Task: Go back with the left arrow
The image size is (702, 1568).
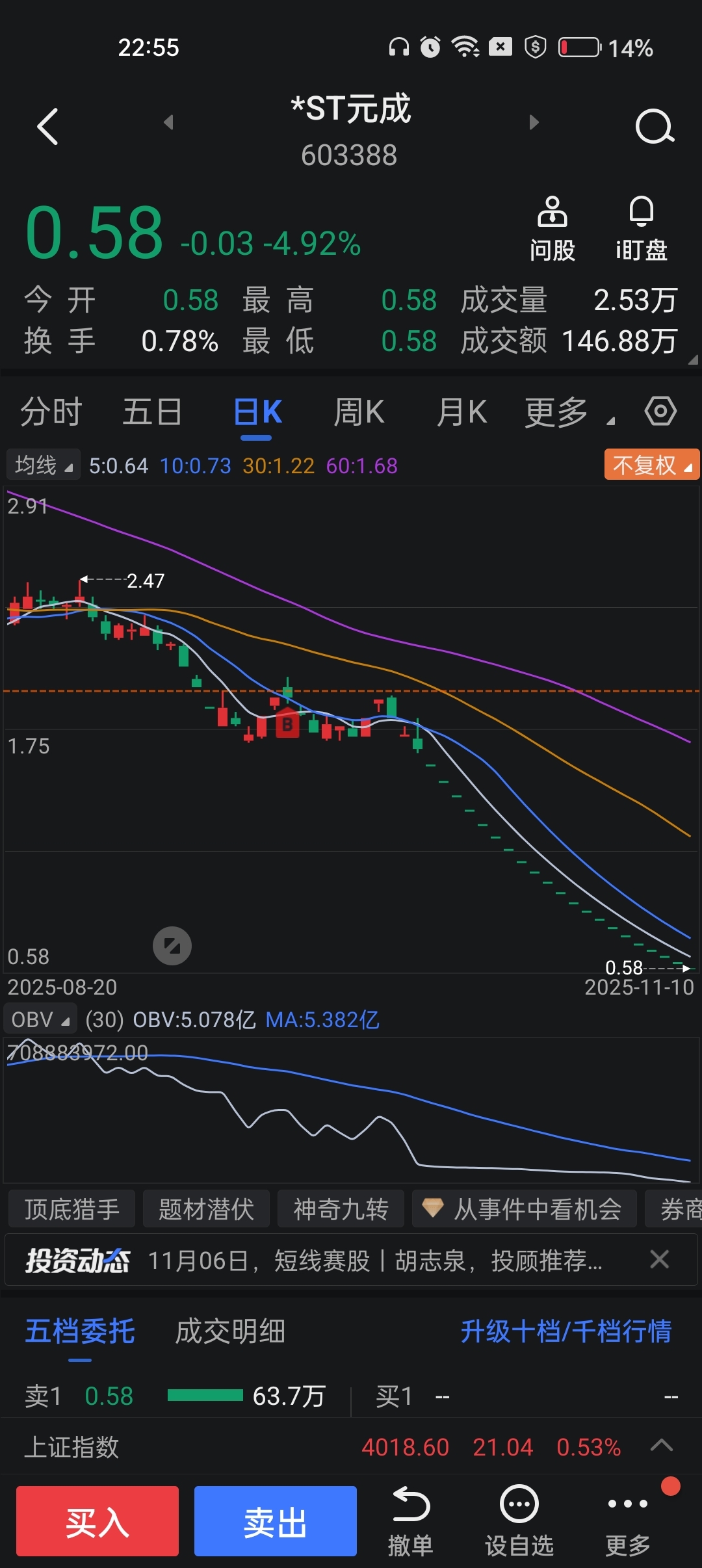Action: pos(47,126)
